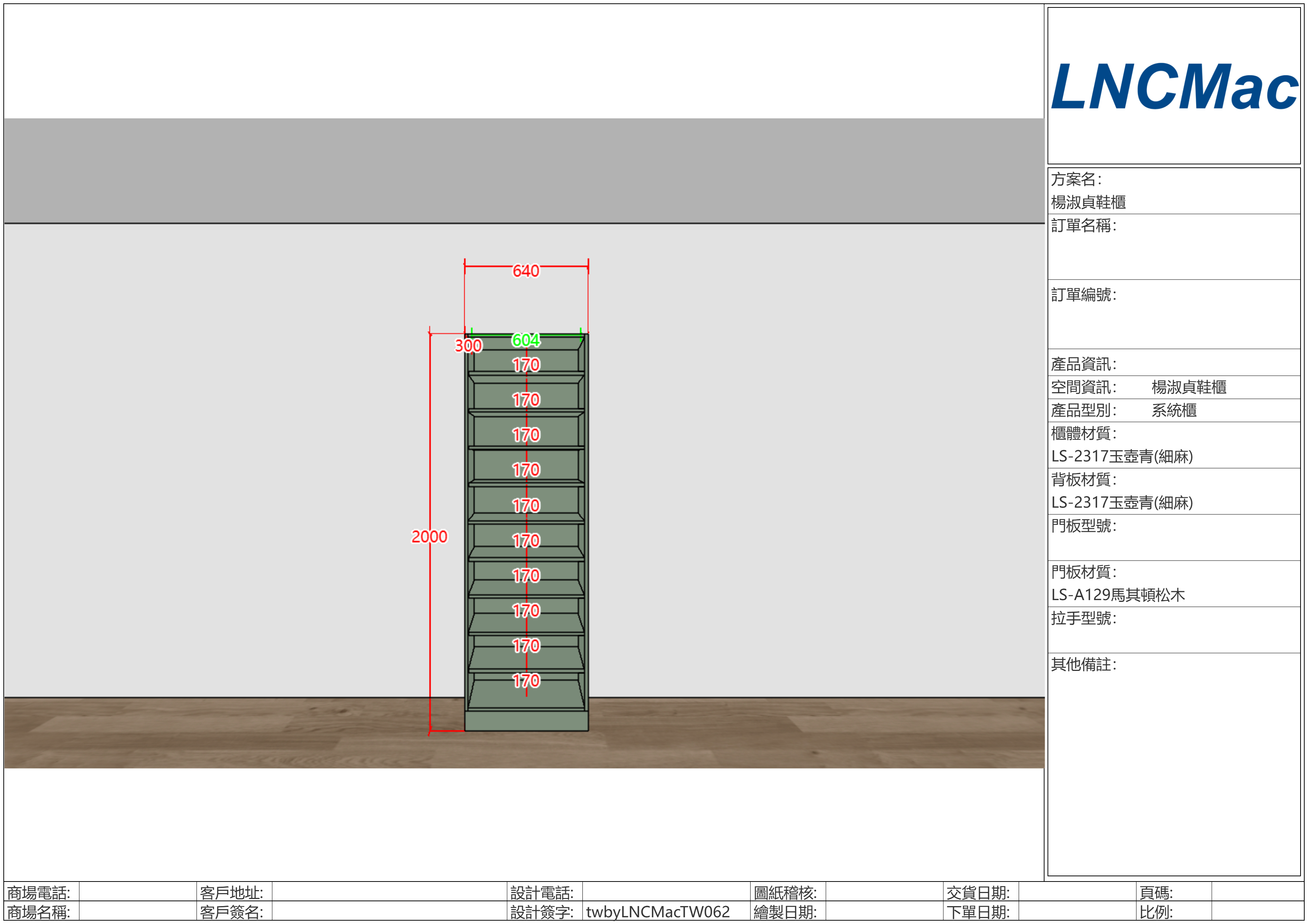Click the 640 width dimension label
The image size is (1308, 924).
525,271
